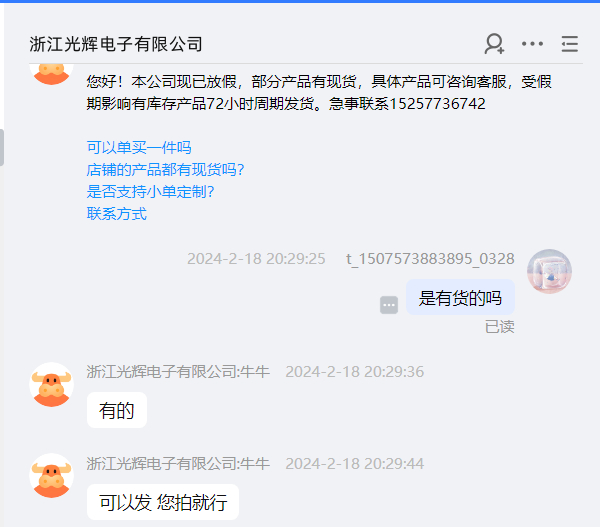This screenshot has height=527, width=600.
Task: Open the three-dot more options menu
Action: coord(532,44)
